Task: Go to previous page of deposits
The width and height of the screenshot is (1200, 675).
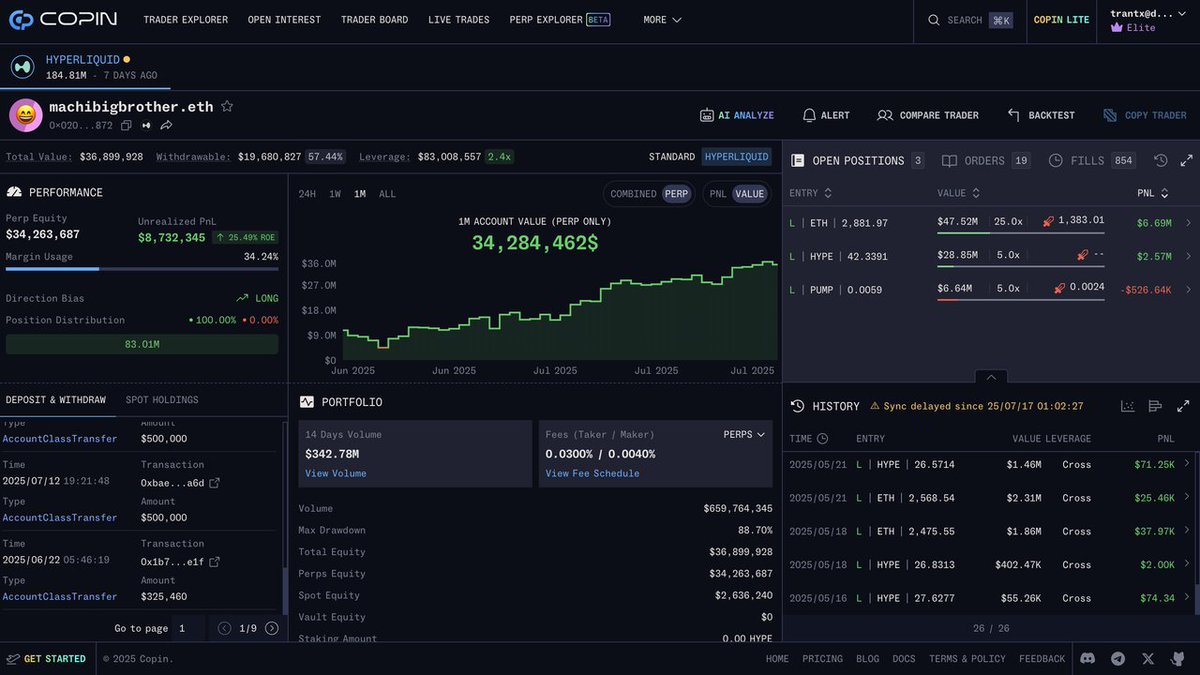Action: [x=225, y=628]
